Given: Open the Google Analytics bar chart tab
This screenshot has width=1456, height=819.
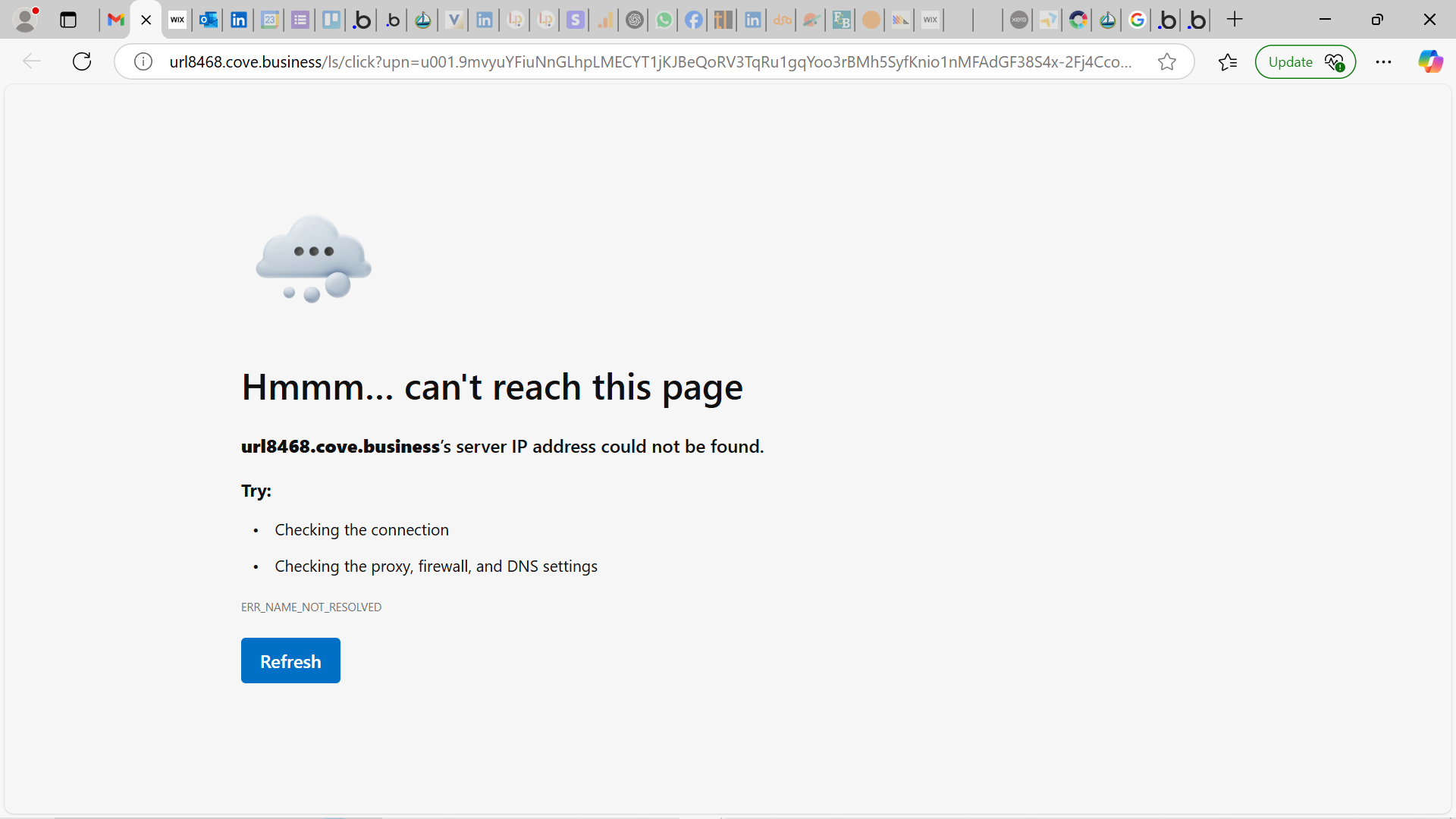Looking at the screenshot, I should (x=605, y=20).
